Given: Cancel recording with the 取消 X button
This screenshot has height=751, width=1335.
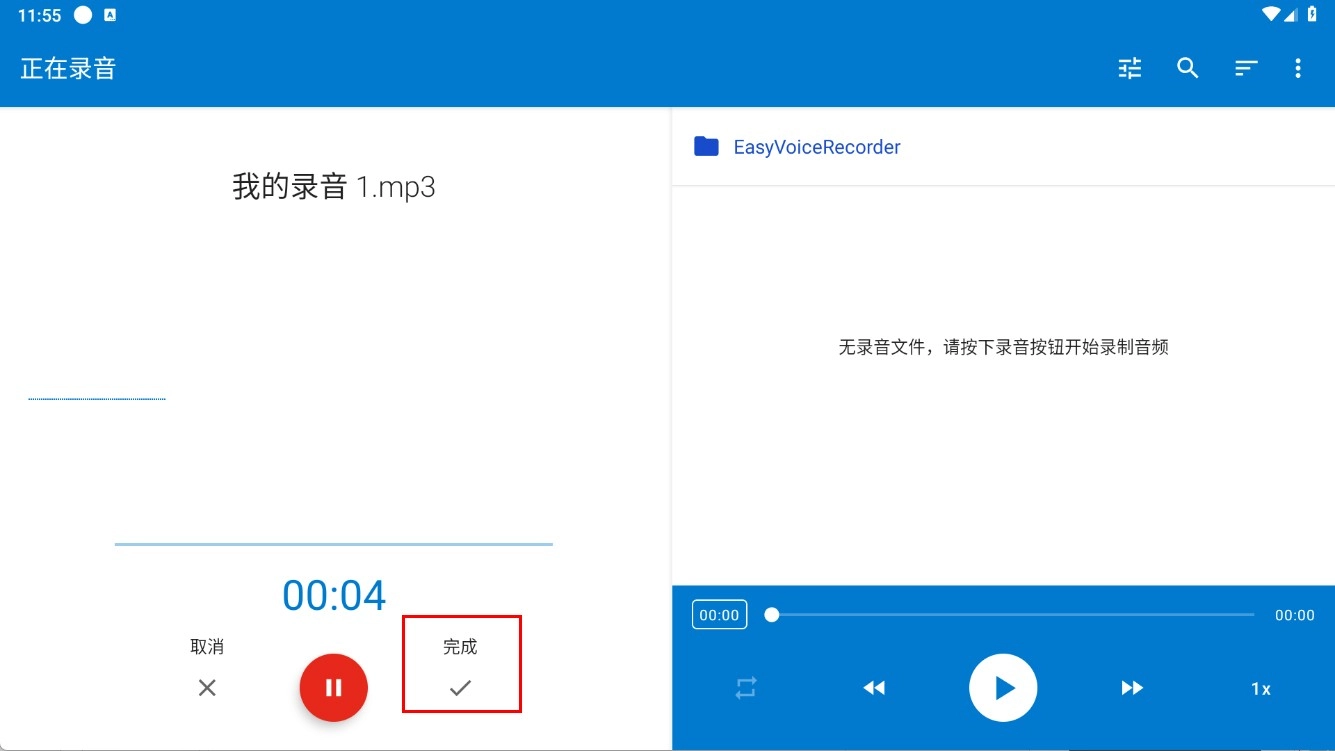Looking at the screenshot, I should point(207,668).
